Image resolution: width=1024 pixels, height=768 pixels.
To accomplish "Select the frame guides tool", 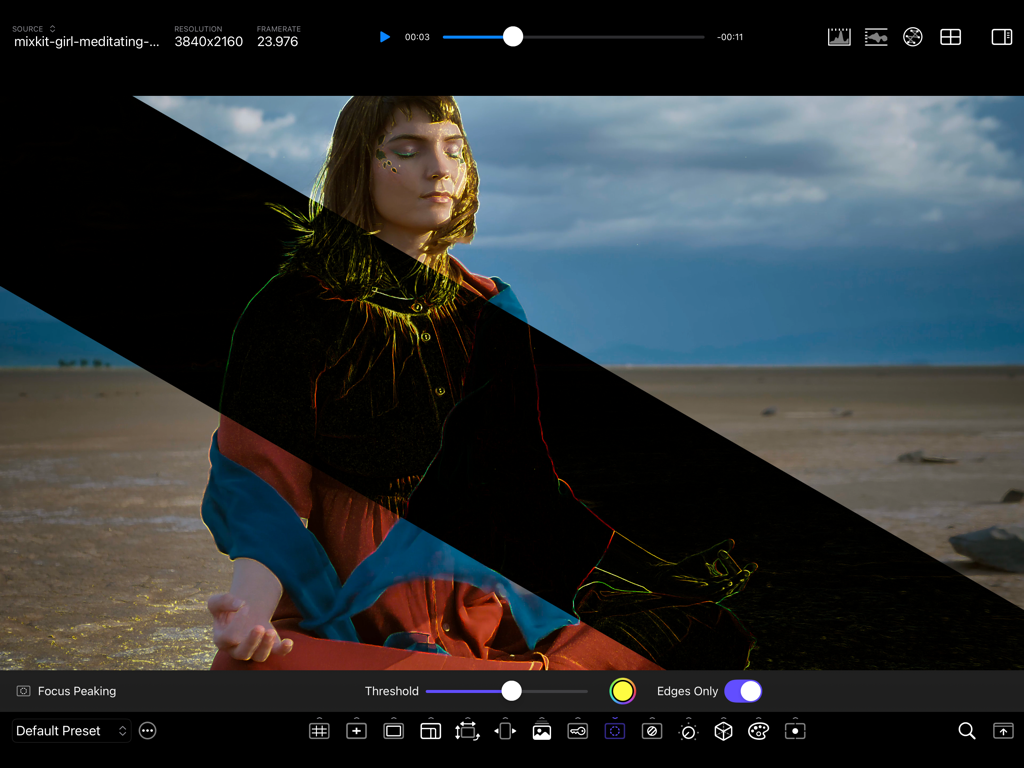I will point(393,730).
